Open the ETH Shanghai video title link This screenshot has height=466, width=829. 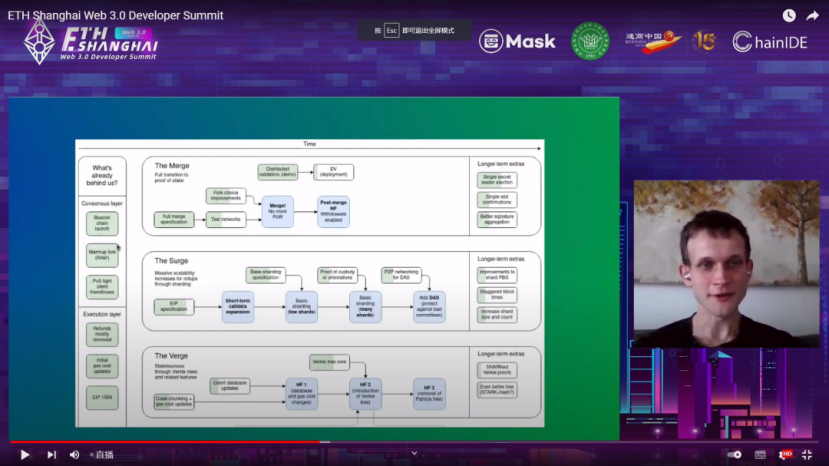coord(115,16)
